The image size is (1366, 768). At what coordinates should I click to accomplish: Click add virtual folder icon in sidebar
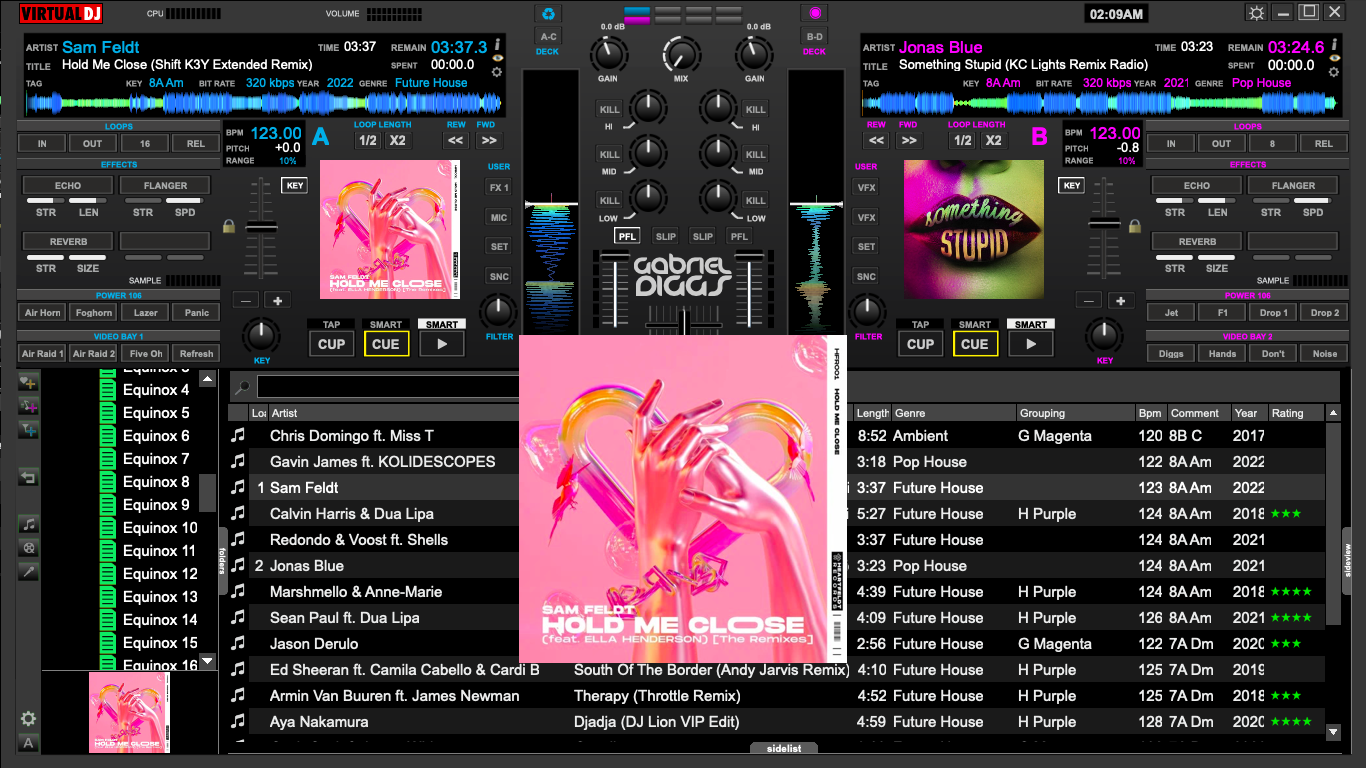29,407
